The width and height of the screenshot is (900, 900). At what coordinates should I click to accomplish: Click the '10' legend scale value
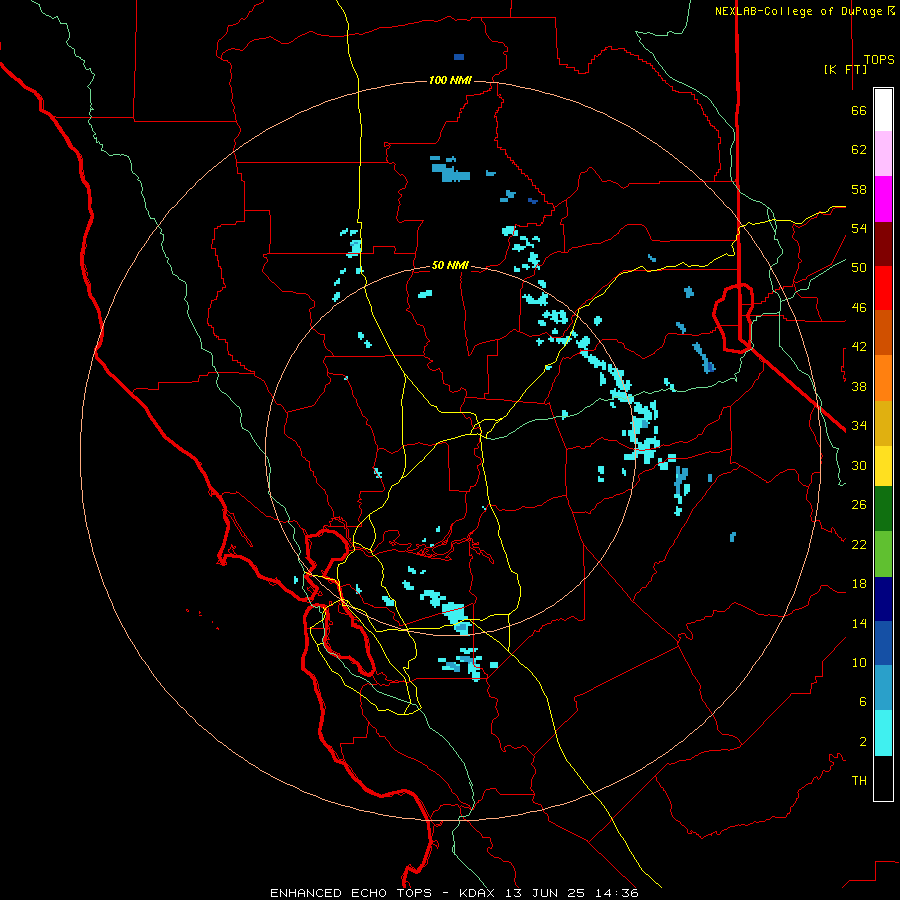[859, 663]
